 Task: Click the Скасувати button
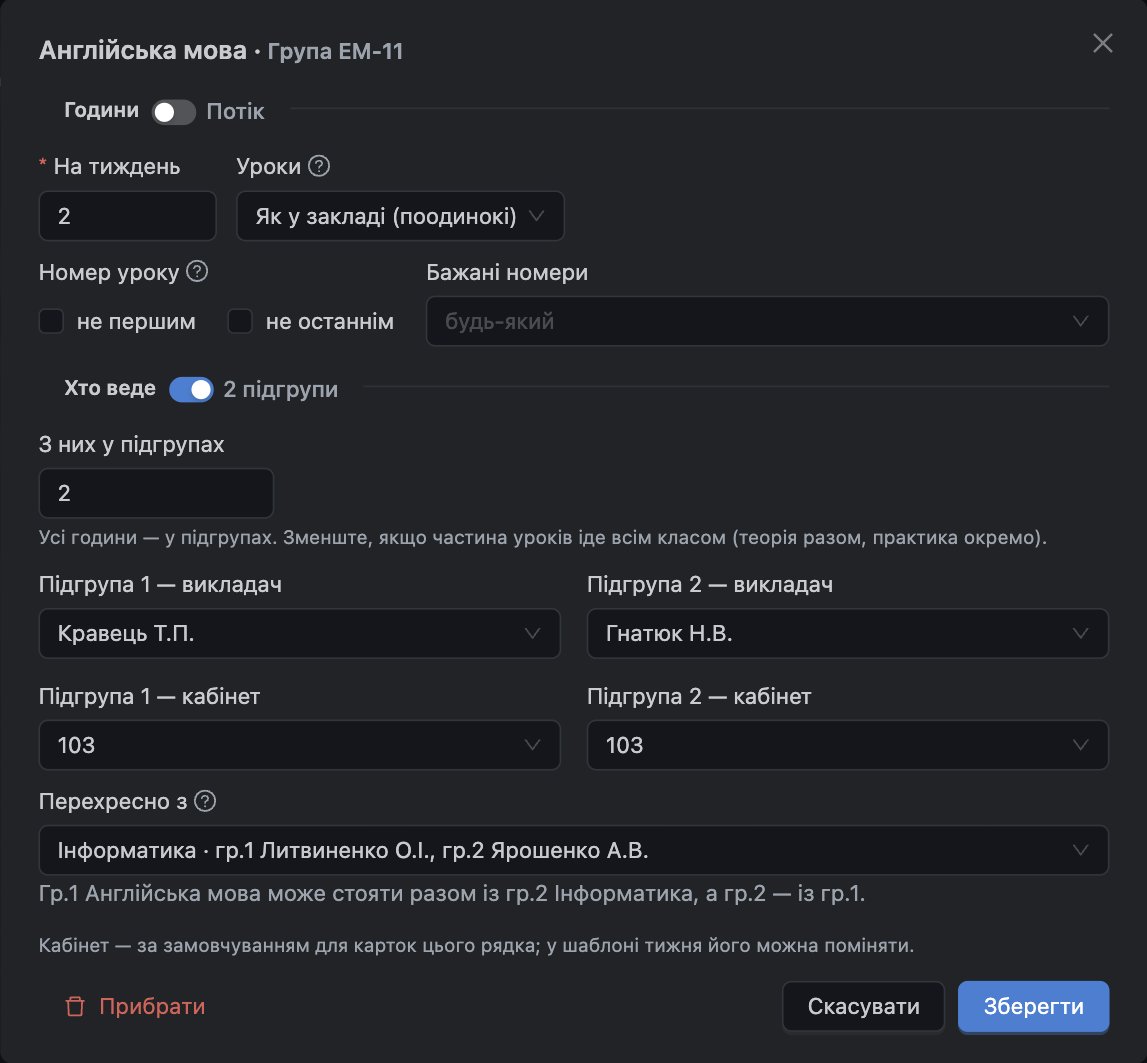pyautogui.click(x=863, y=1007)
